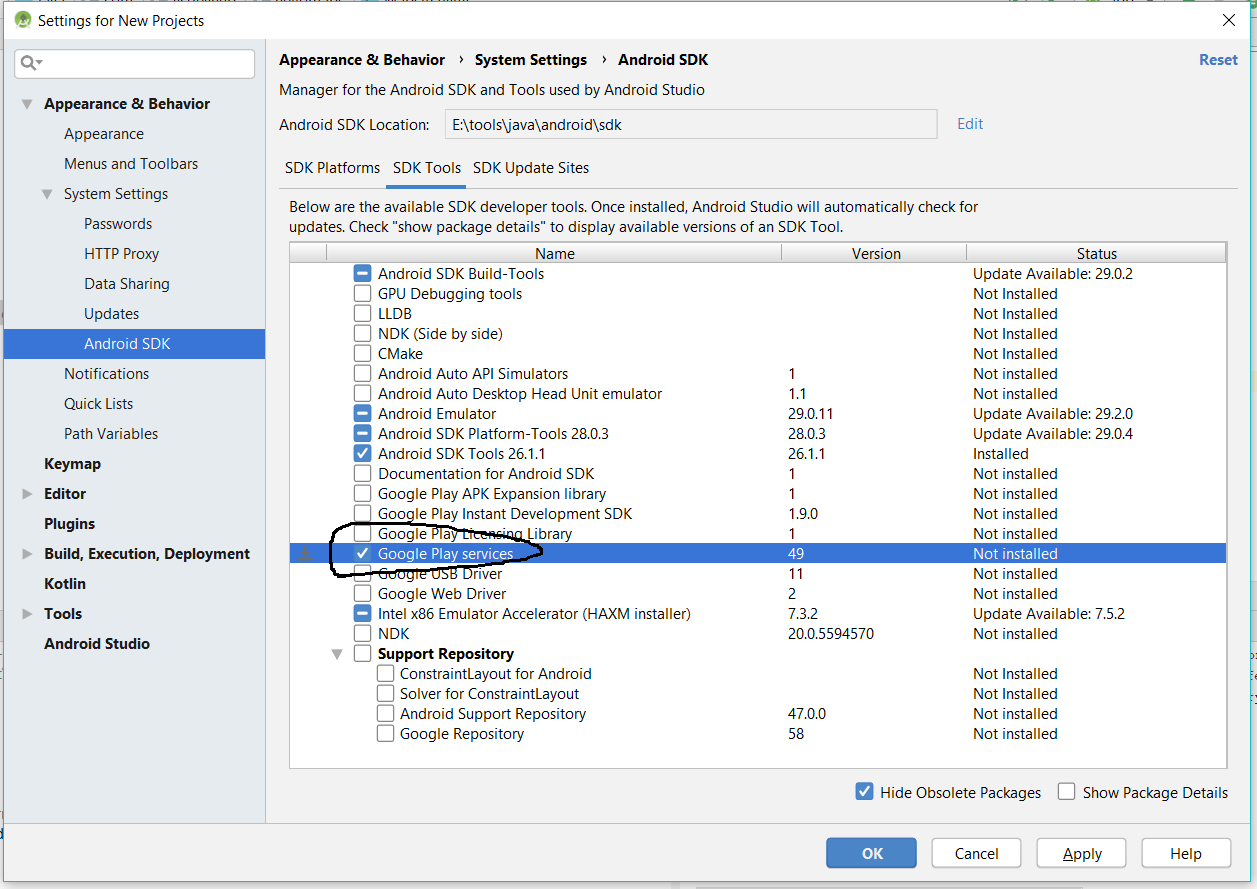1257x889 pixels.
Task: Collapse the System Settings tree node
Action: [x=47, y=194]
